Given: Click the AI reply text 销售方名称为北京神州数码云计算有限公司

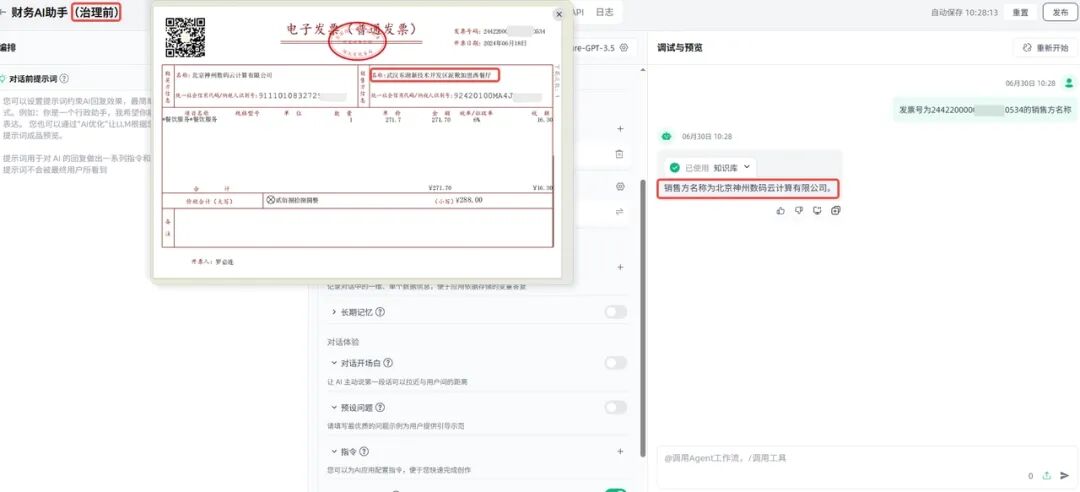Looking at the screenshot, I should [747, 187].
